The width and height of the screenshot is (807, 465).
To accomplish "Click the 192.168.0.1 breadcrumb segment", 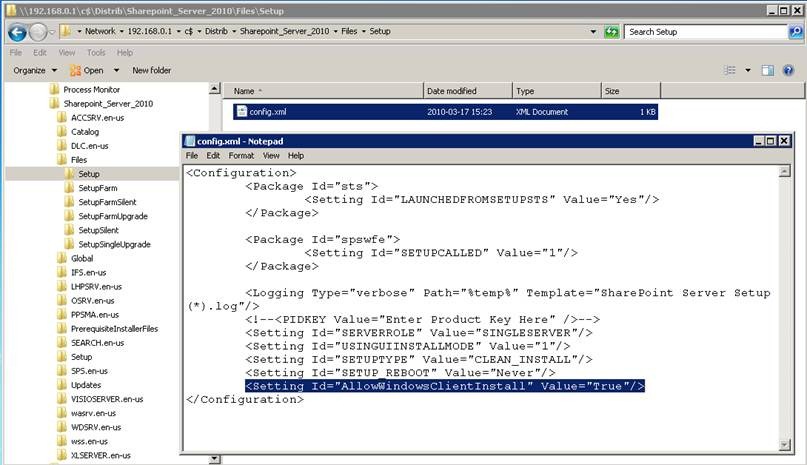I will [x=149, y=31].
